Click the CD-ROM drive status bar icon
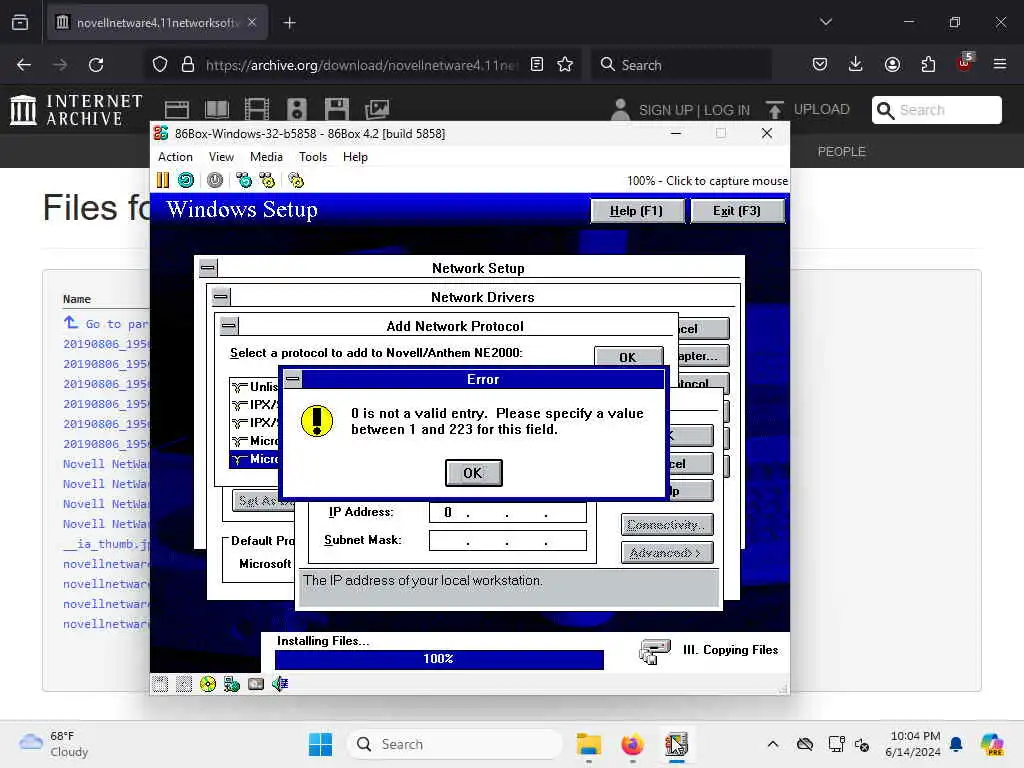 [x=208, y=684]
